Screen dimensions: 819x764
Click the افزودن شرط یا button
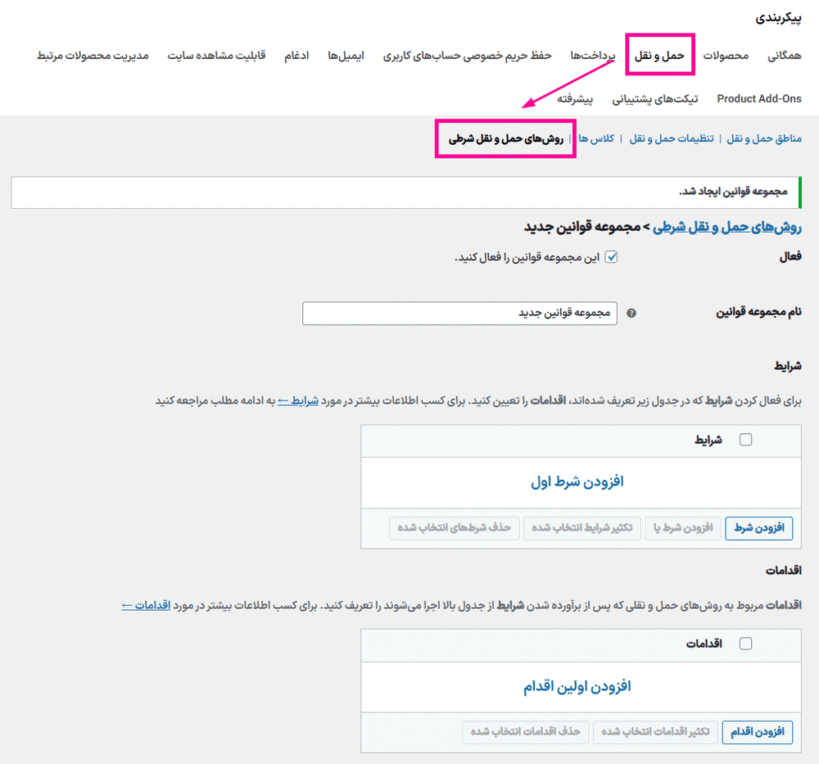(683, 528)
